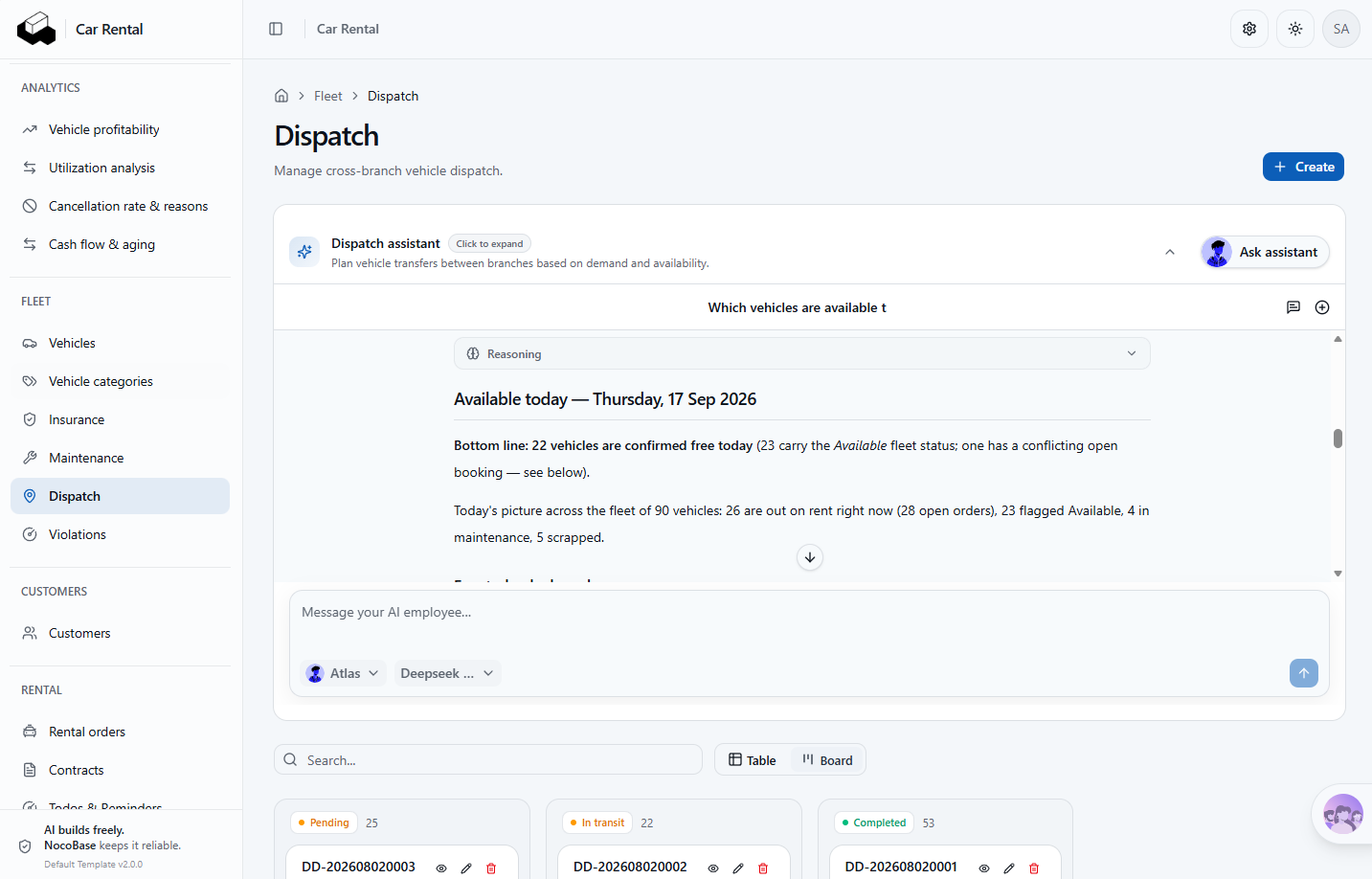Click the Completed status tag
The image size is (1372, 879).
coord(873,823)
